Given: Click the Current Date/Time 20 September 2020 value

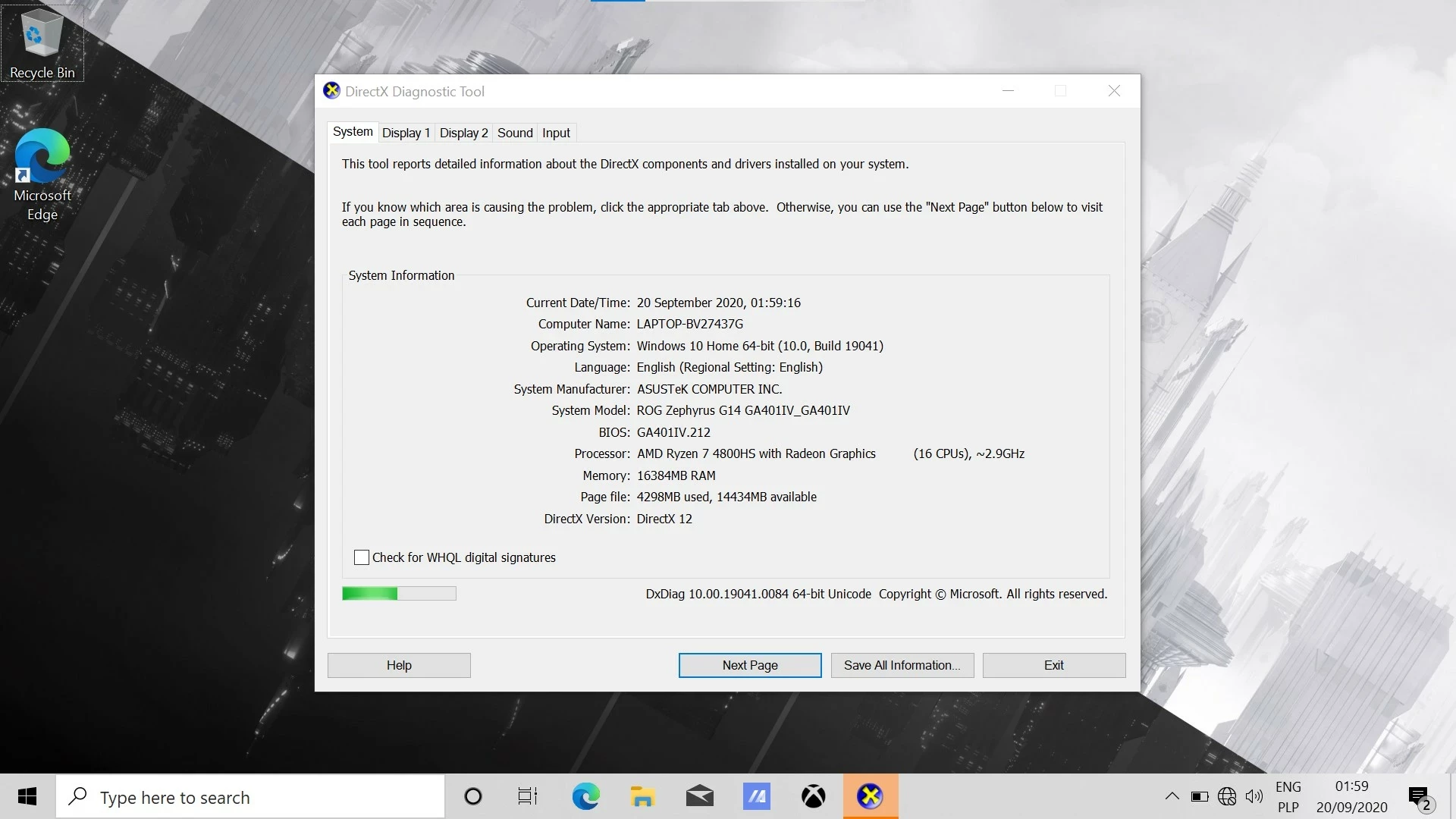Looking at the screenshot, I should coord(718,303).
